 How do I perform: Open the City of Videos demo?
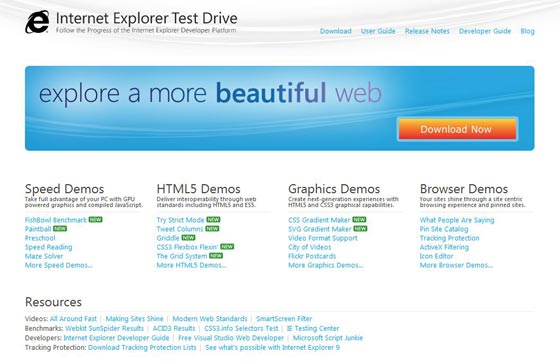coord(310,247)
